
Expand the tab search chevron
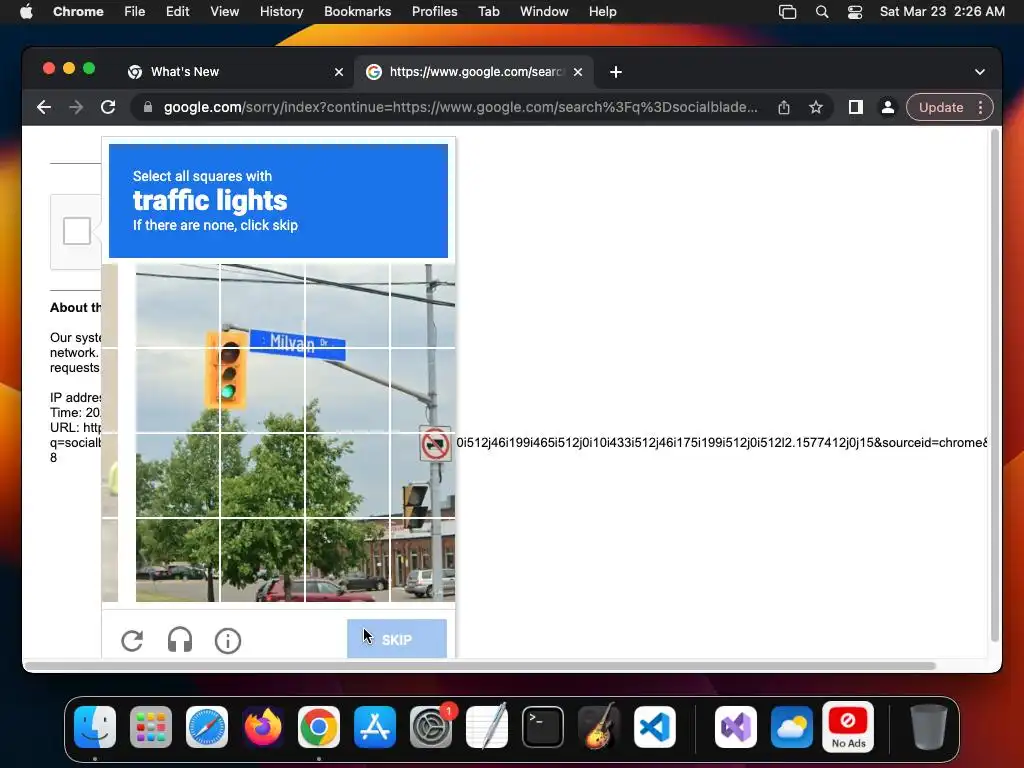[x=980, y=72]
